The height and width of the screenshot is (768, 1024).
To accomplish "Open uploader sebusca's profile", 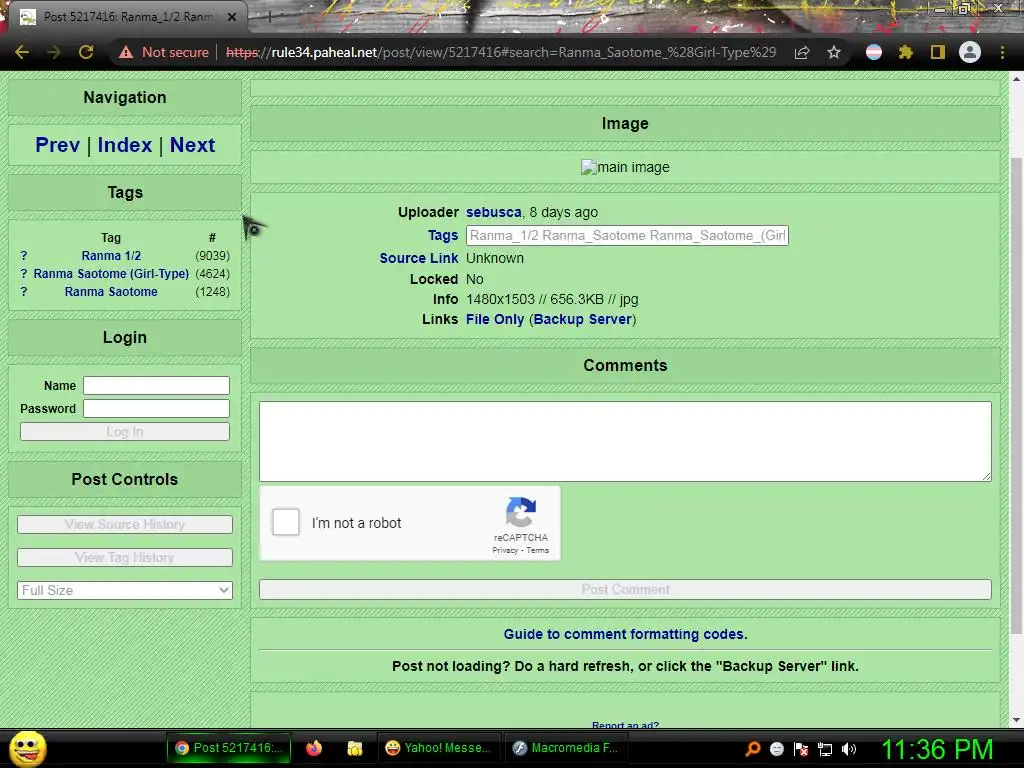I will click(x=494, y=212).
